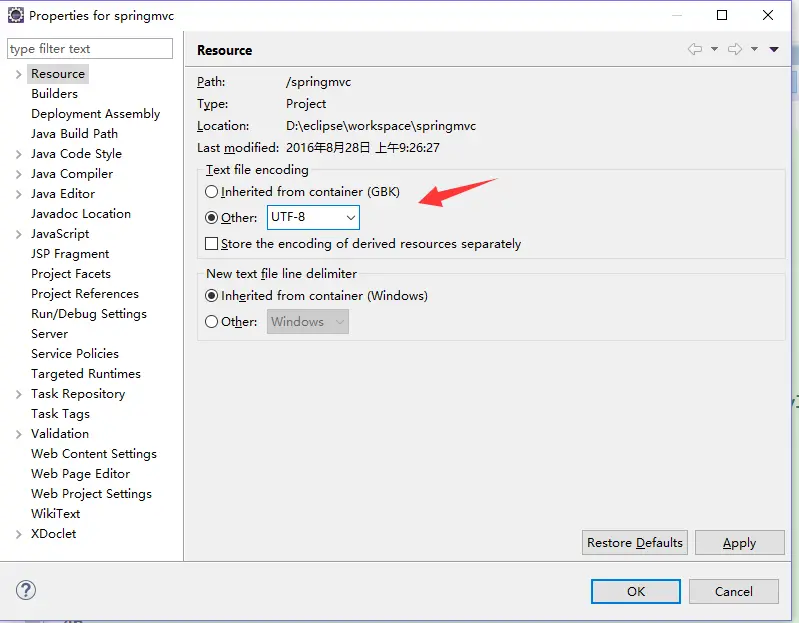Open the Targeted Runtimes page

pos(86,374)
